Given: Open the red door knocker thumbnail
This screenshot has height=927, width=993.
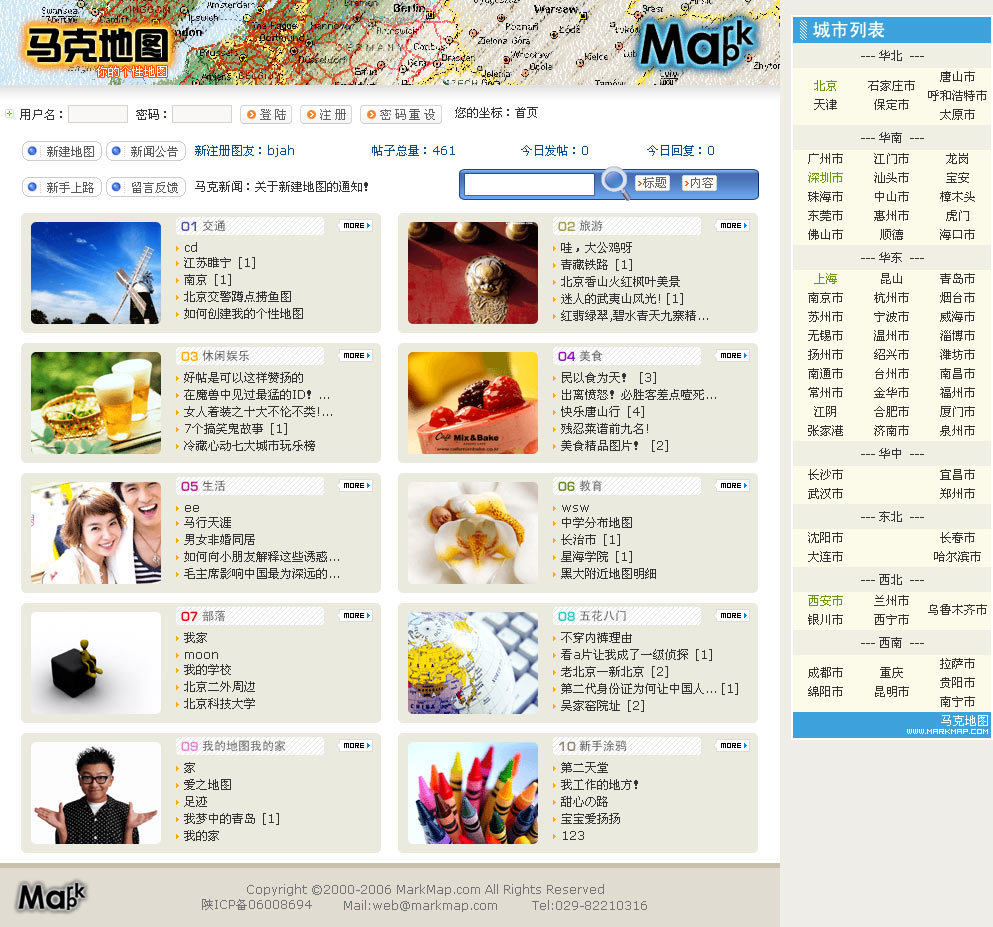Looking at the screenshot, I should point(472,273).
